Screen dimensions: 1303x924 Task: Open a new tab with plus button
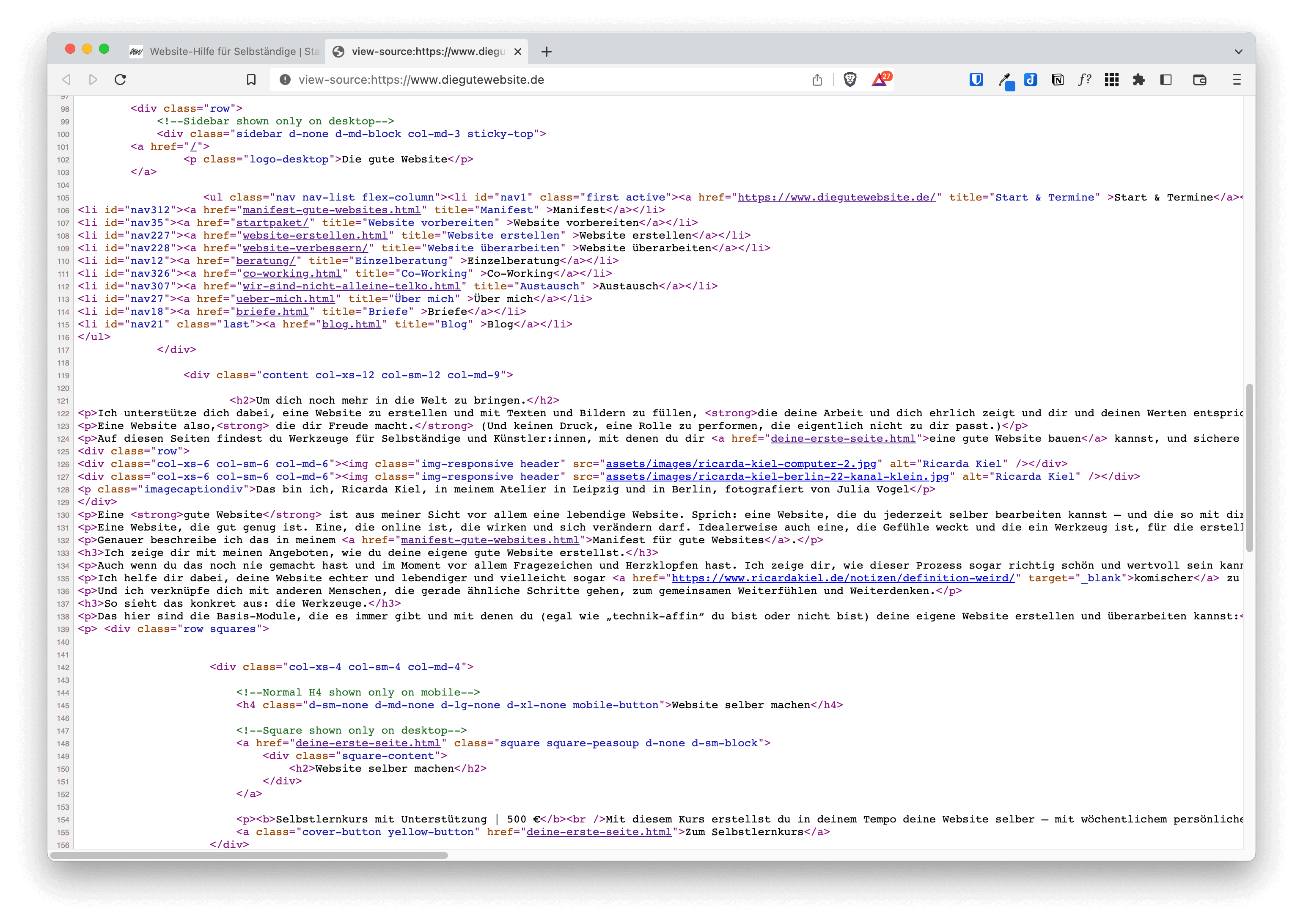click(x=546, y=52)
